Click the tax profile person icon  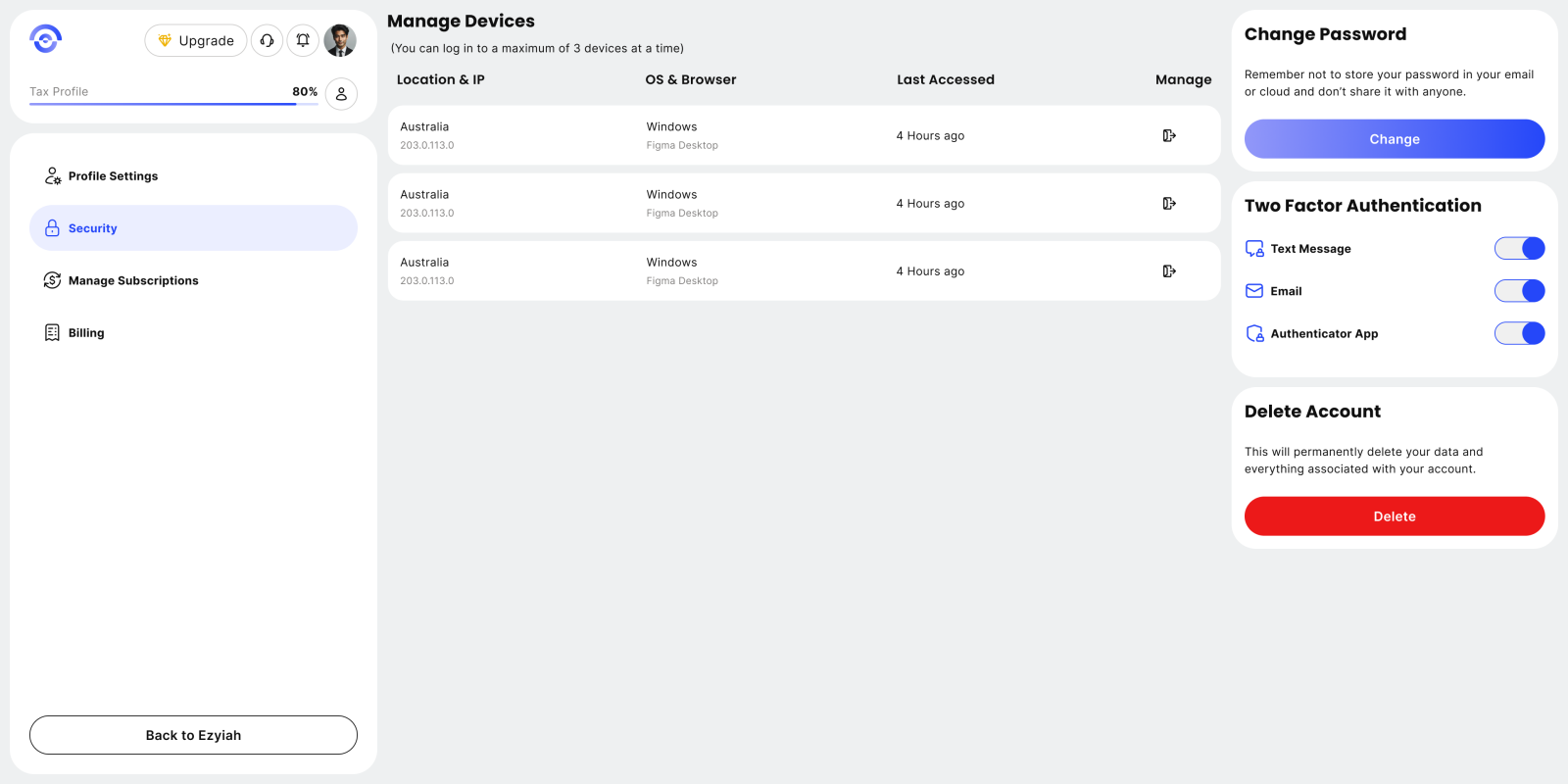[341, 94]
